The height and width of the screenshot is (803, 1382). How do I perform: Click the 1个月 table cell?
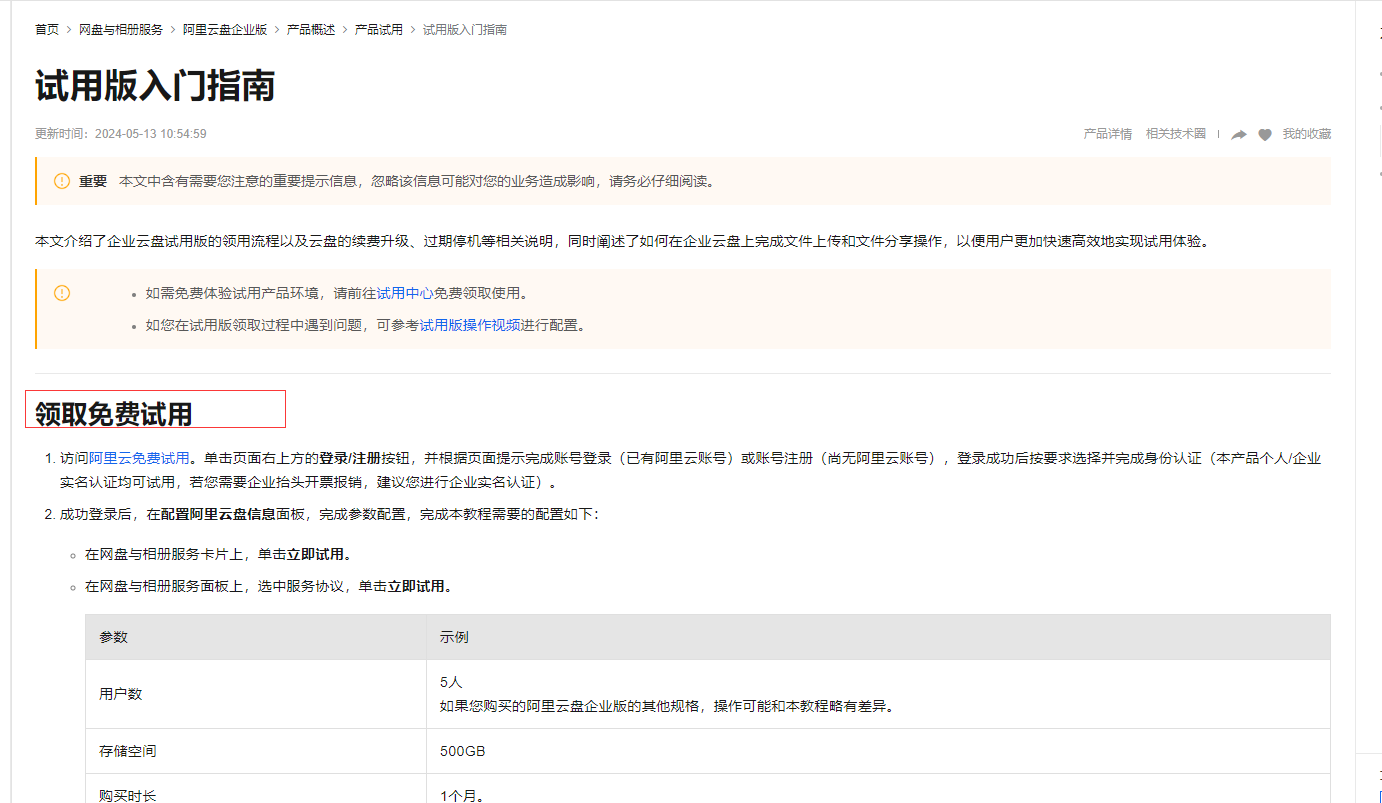coord(878,789)
